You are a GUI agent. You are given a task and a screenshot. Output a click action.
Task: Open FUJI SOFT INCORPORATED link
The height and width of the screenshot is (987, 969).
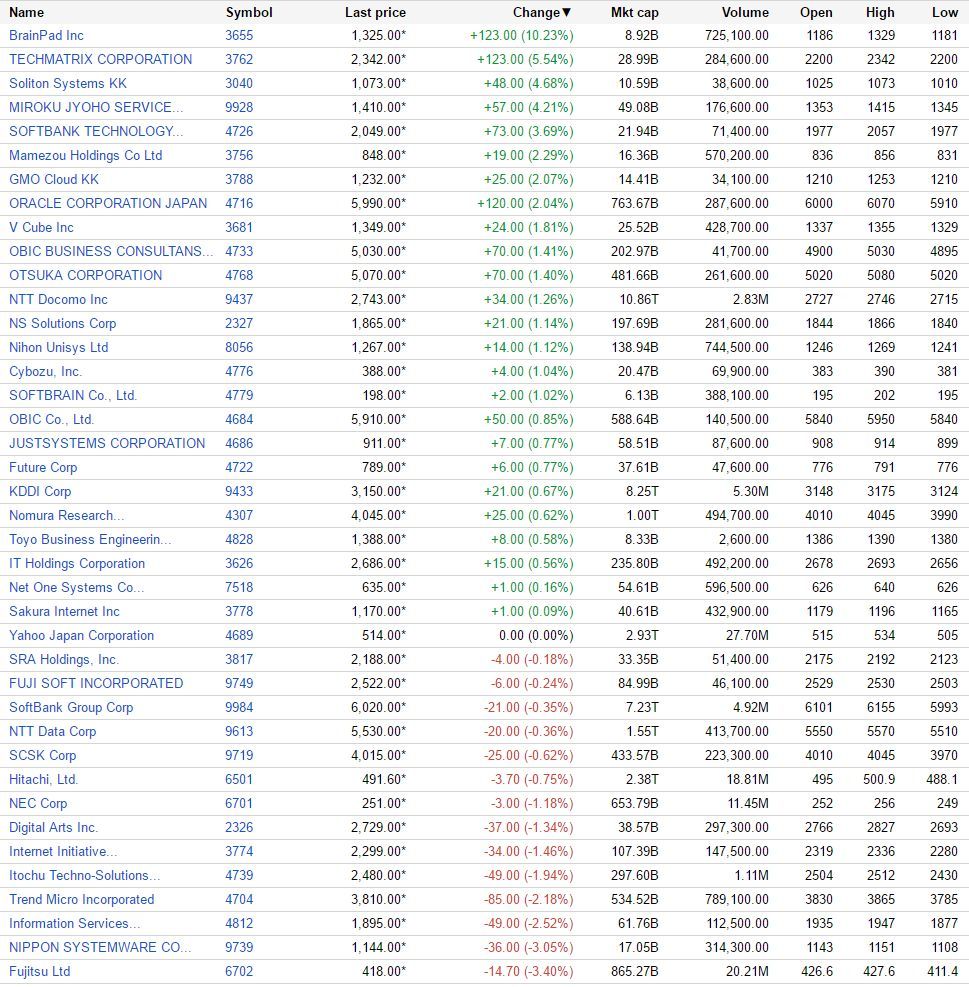[x=96, y=683]
